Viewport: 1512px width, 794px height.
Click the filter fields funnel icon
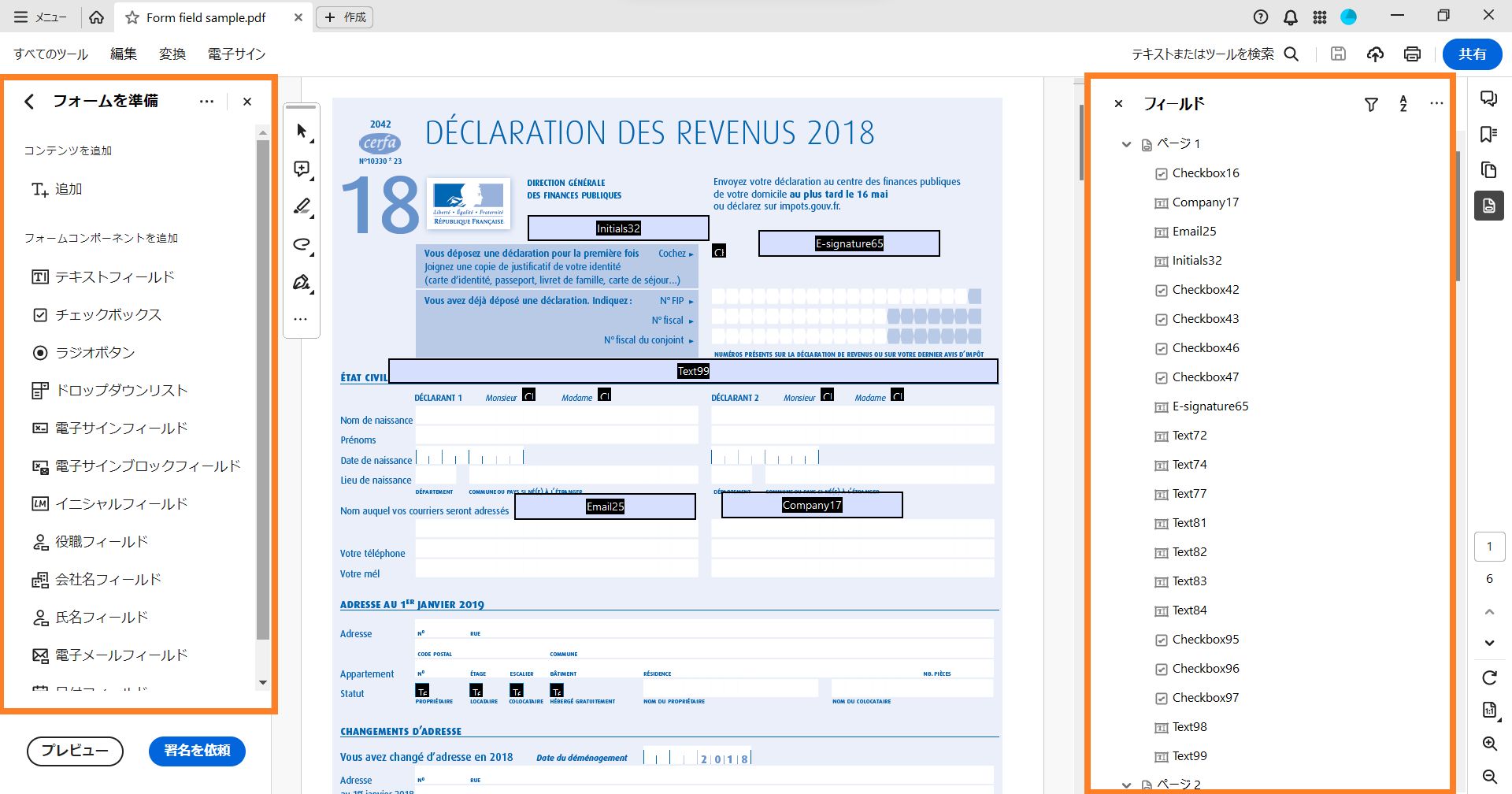point(1371,104)
